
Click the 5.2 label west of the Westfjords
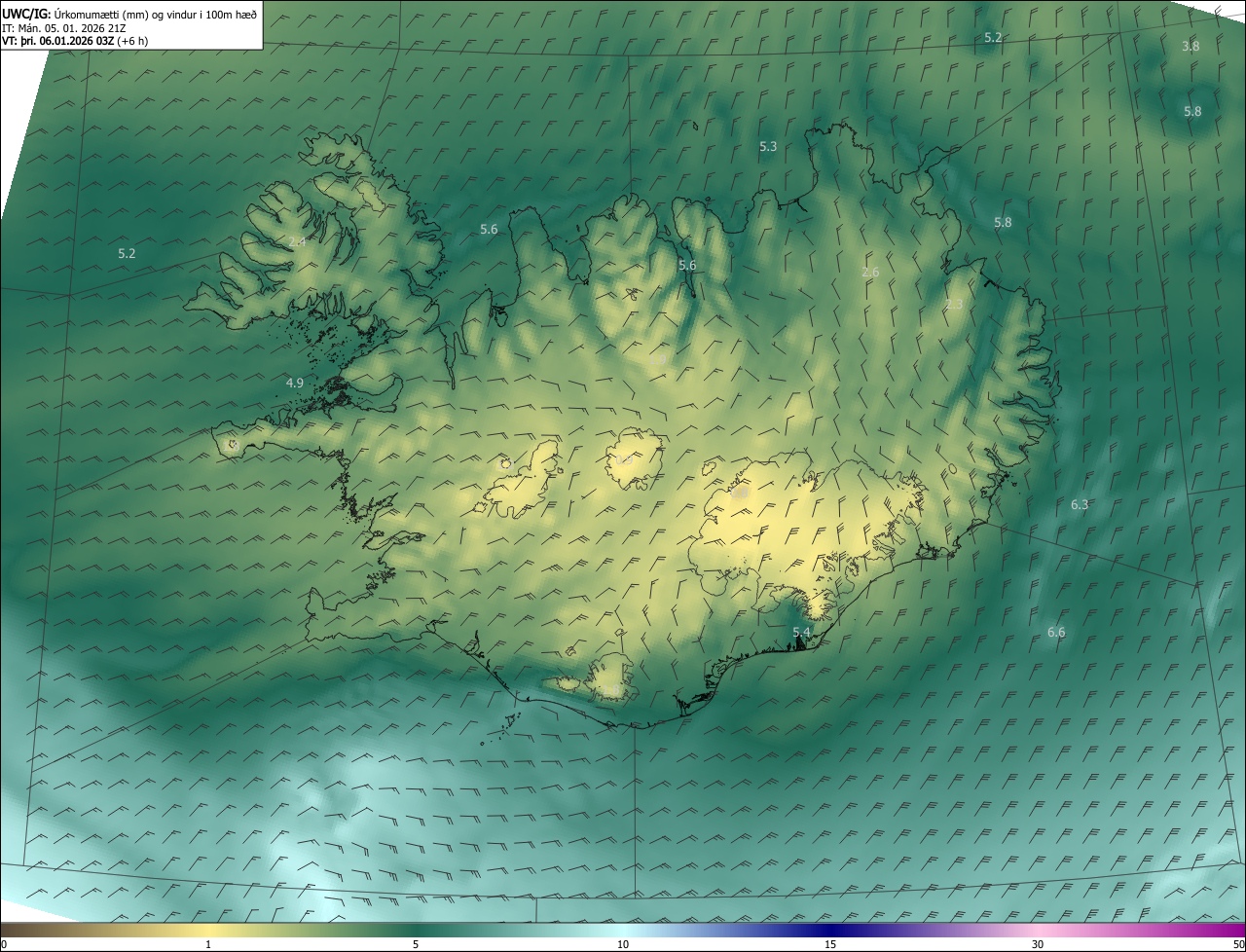pyautogui.click(x=127, y=253)
